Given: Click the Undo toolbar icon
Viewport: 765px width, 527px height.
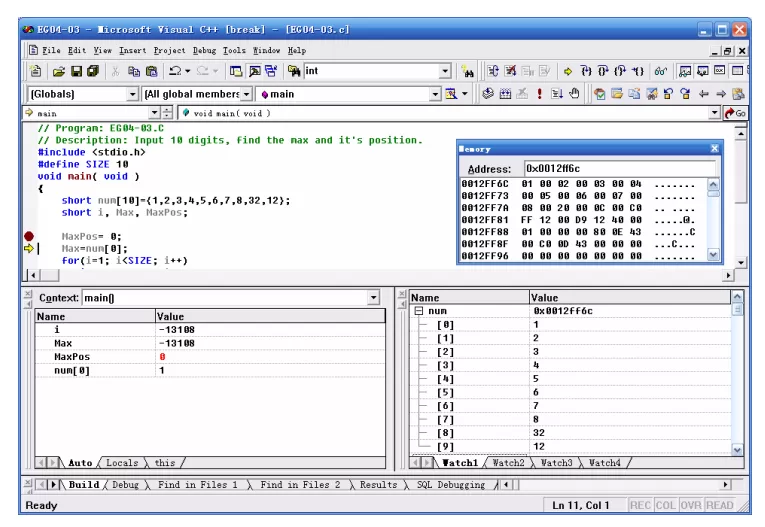Looking at the screenshot, I should click(x=175, y=72).
